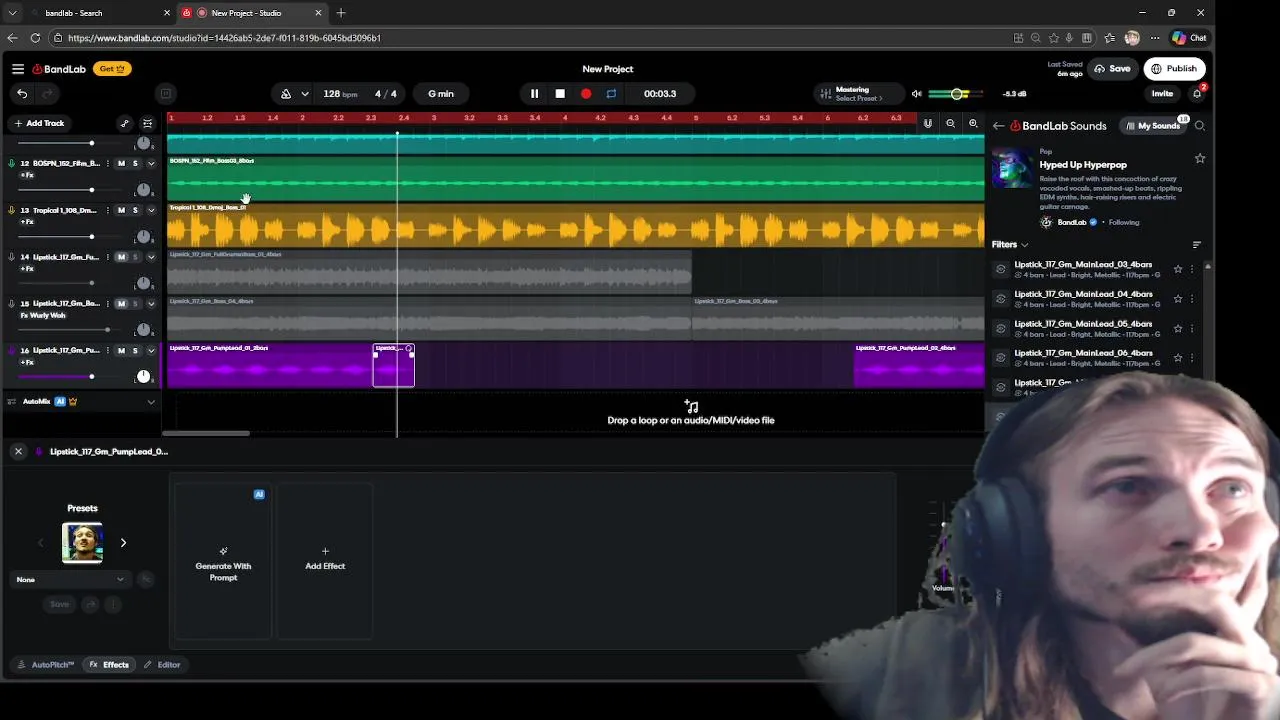Close the effects panel with X

pyautogui.click(x=18, y=451)
